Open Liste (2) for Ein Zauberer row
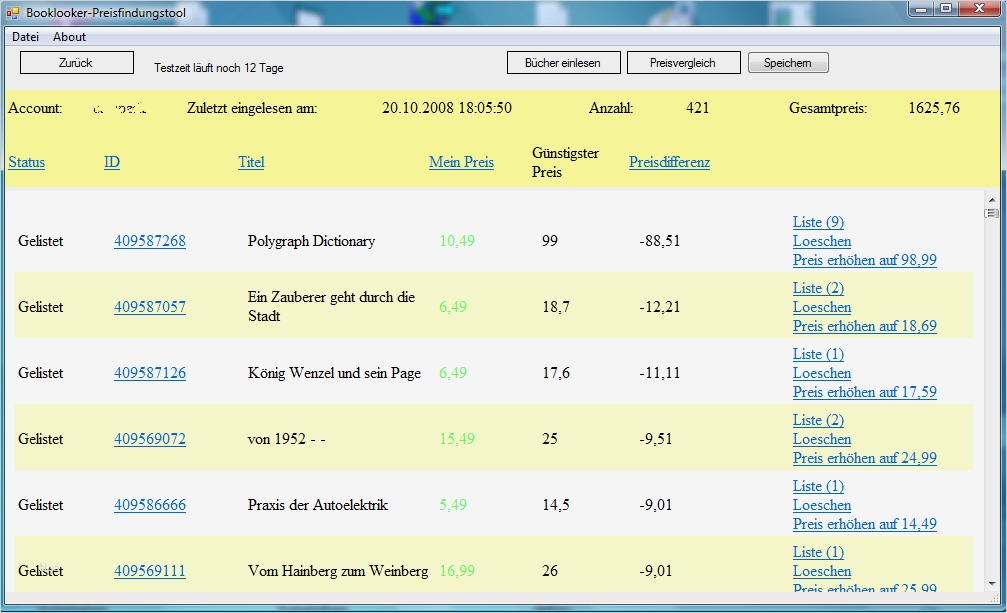 (818, 288)
